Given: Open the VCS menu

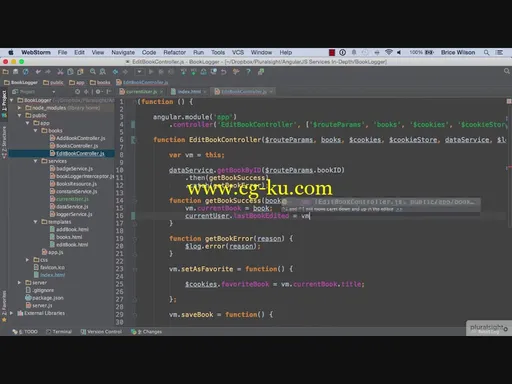Looking at the screenshot, I should (x=238, y=52).
